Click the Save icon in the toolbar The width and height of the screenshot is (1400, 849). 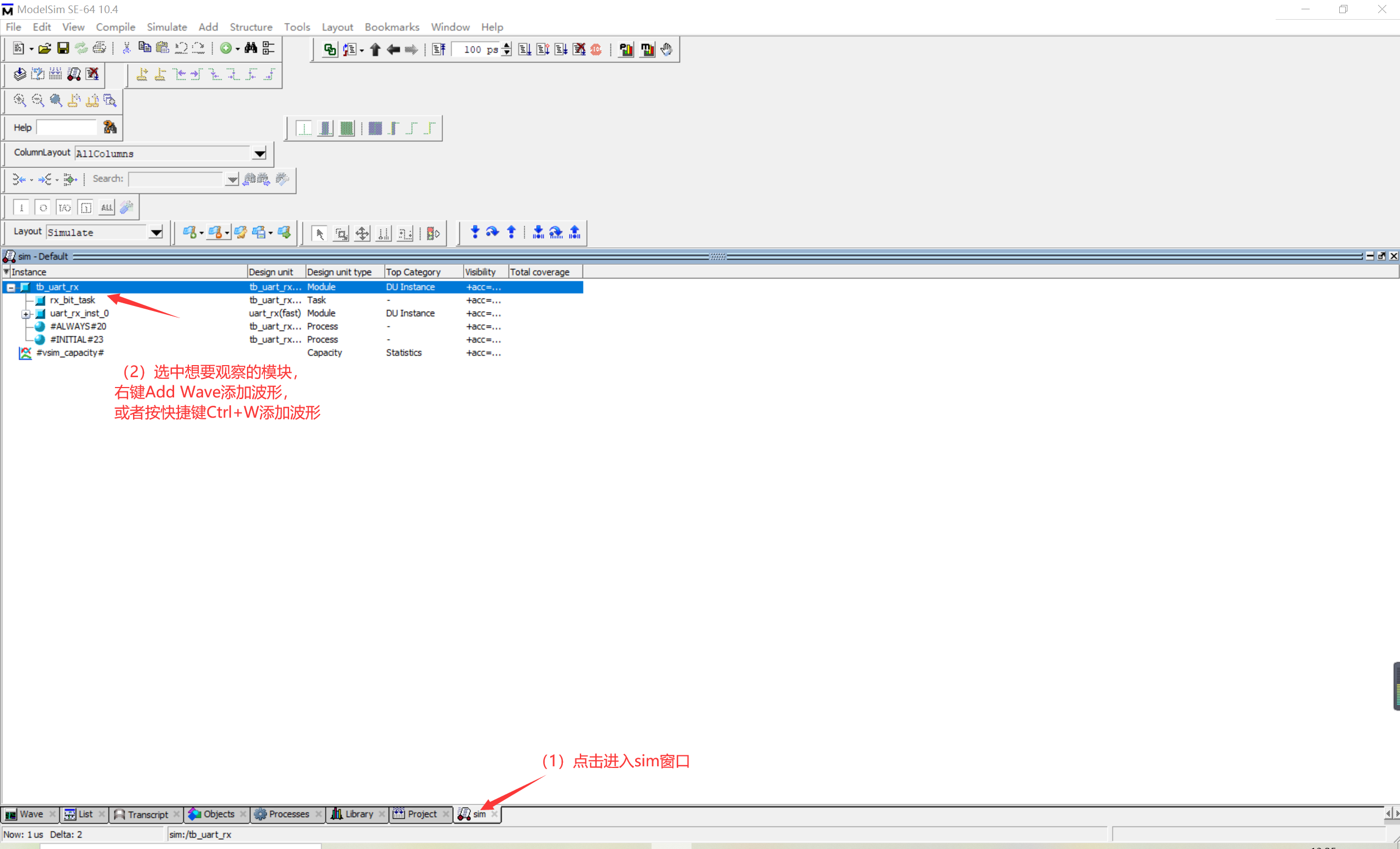coord(63,48)
